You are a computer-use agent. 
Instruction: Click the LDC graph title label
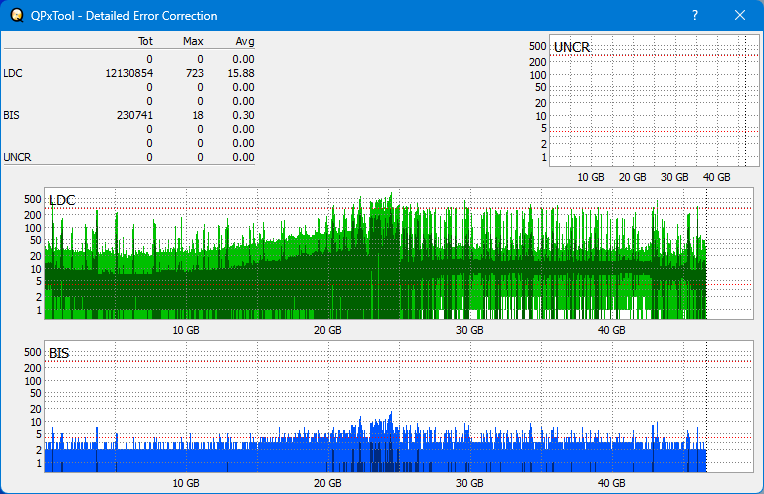pos(62,200)
